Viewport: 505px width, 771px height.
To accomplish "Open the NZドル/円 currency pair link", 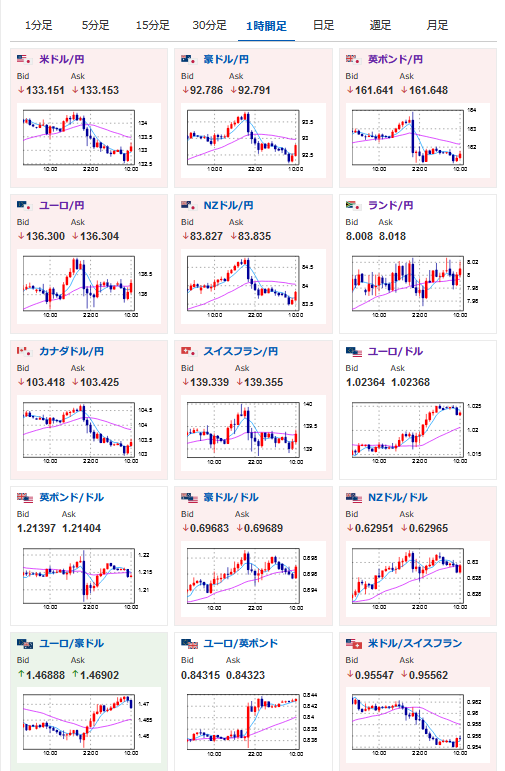I will pyautogui.click(x=228, y=206).
